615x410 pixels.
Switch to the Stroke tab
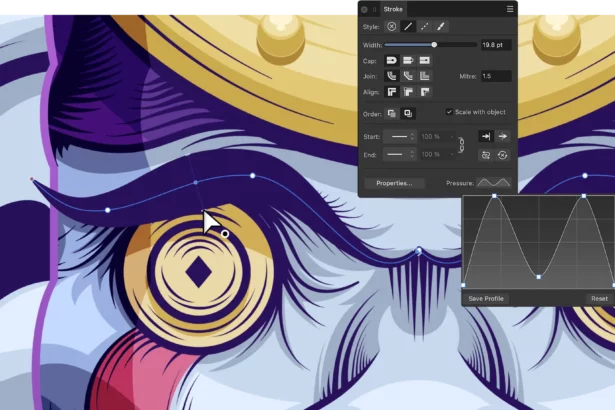[x=393, y=9]
